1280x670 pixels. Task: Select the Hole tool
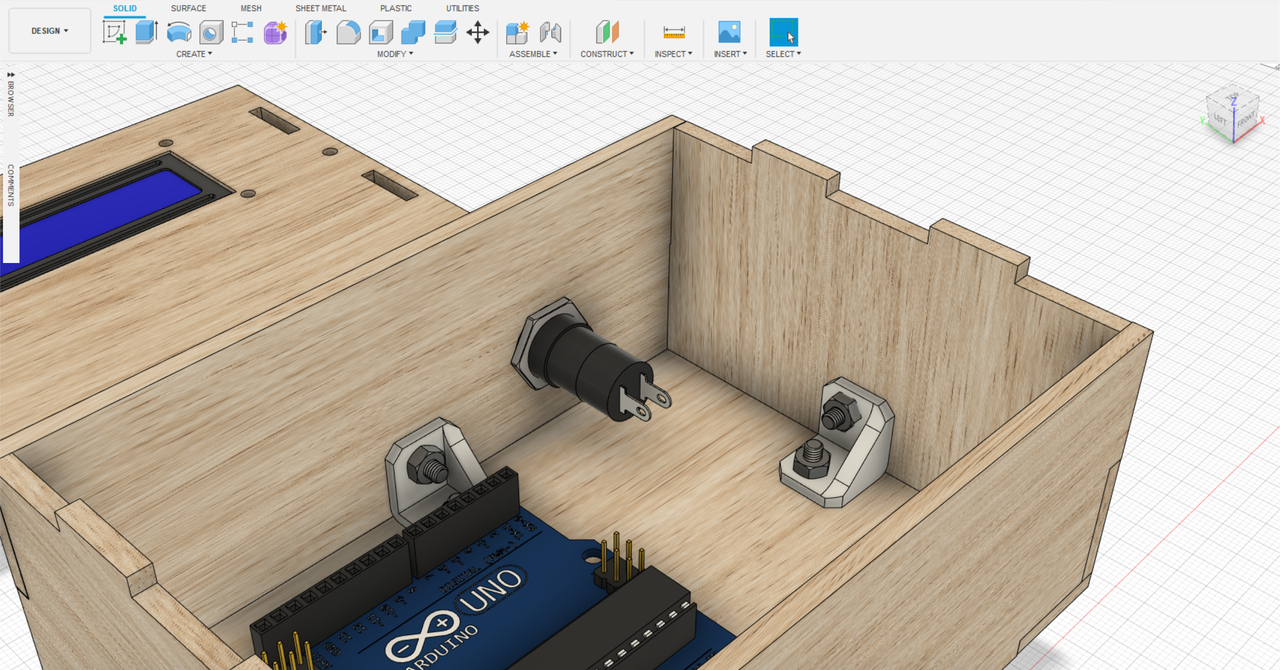[x=211, y=32]
